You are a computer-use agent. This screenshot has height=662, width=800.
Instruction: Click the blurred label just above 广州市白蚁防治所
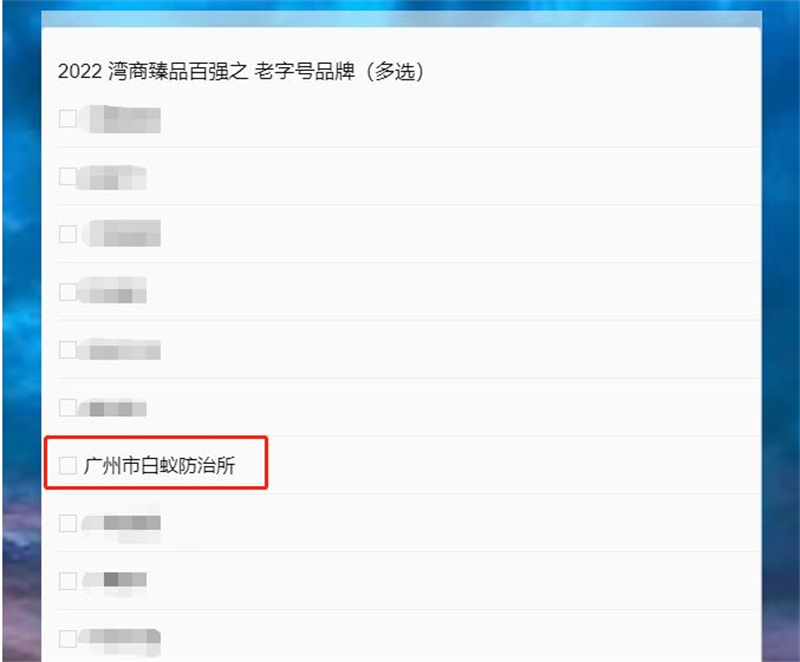[x=113, y=408]
